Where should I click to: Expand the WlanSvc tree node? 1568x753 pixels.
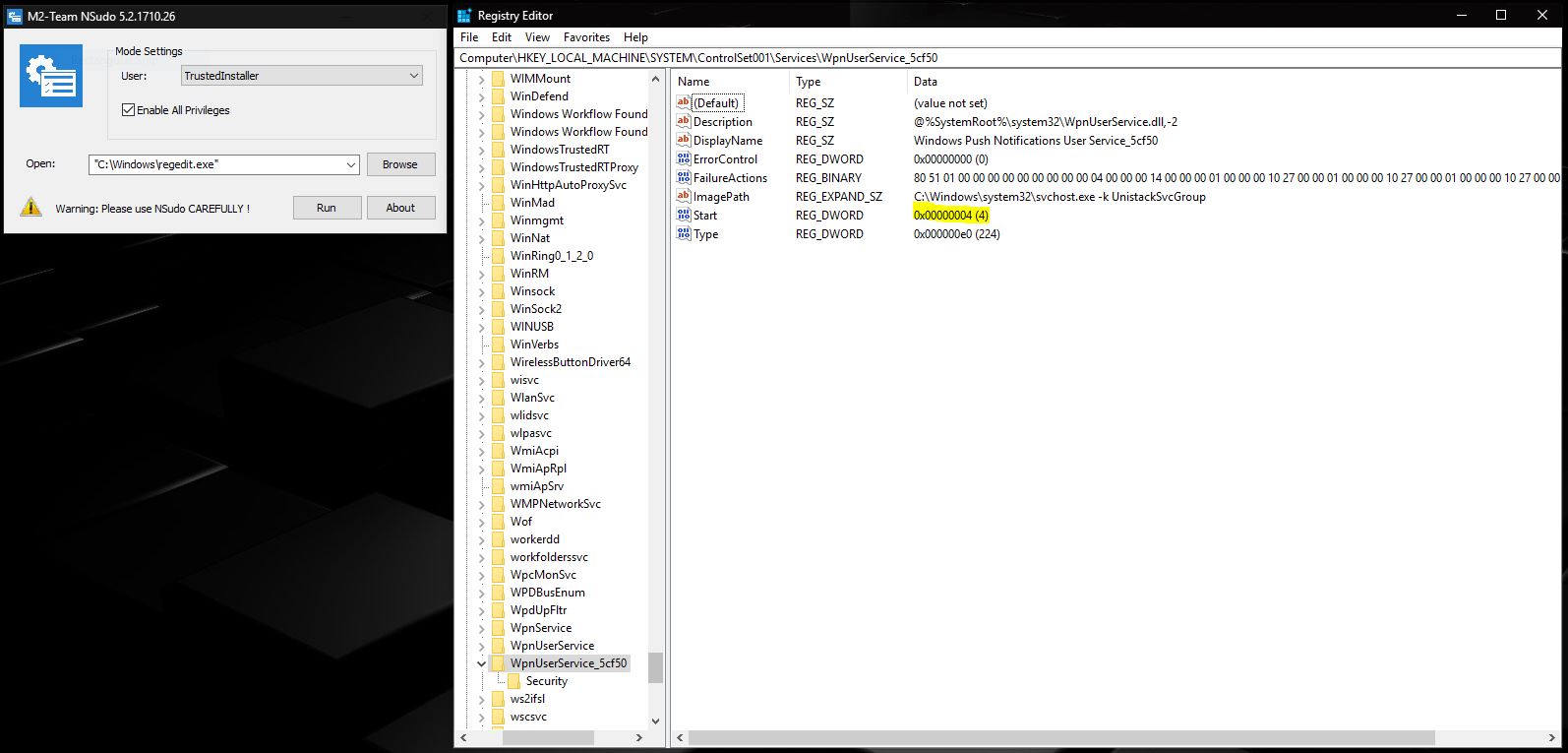[x=481, y=398]
